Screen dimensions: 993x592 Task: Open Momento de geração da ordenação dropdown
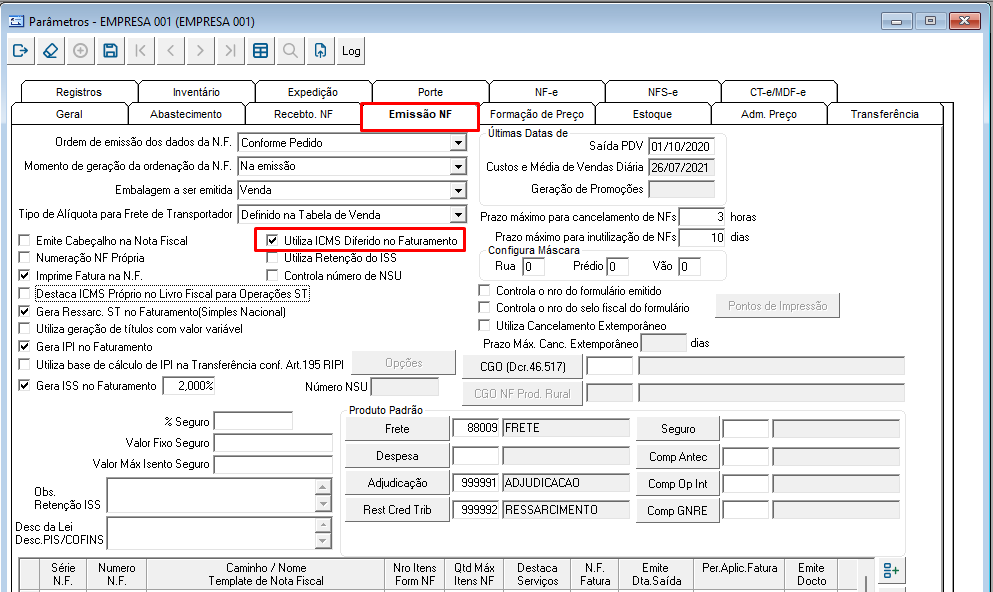pos(459,167)
